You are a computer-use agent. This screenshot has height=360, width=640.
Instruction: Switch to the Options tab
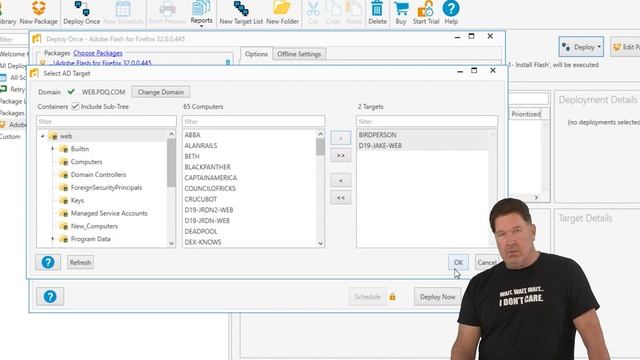tap(256, 54)
